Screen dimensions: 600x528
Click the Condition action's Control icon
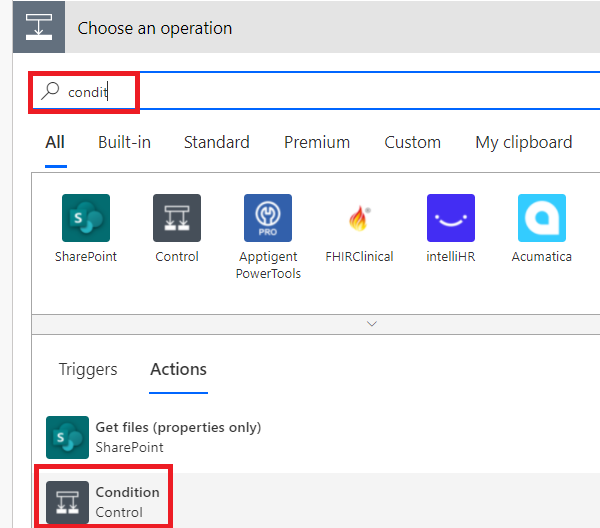coord(68,502)
